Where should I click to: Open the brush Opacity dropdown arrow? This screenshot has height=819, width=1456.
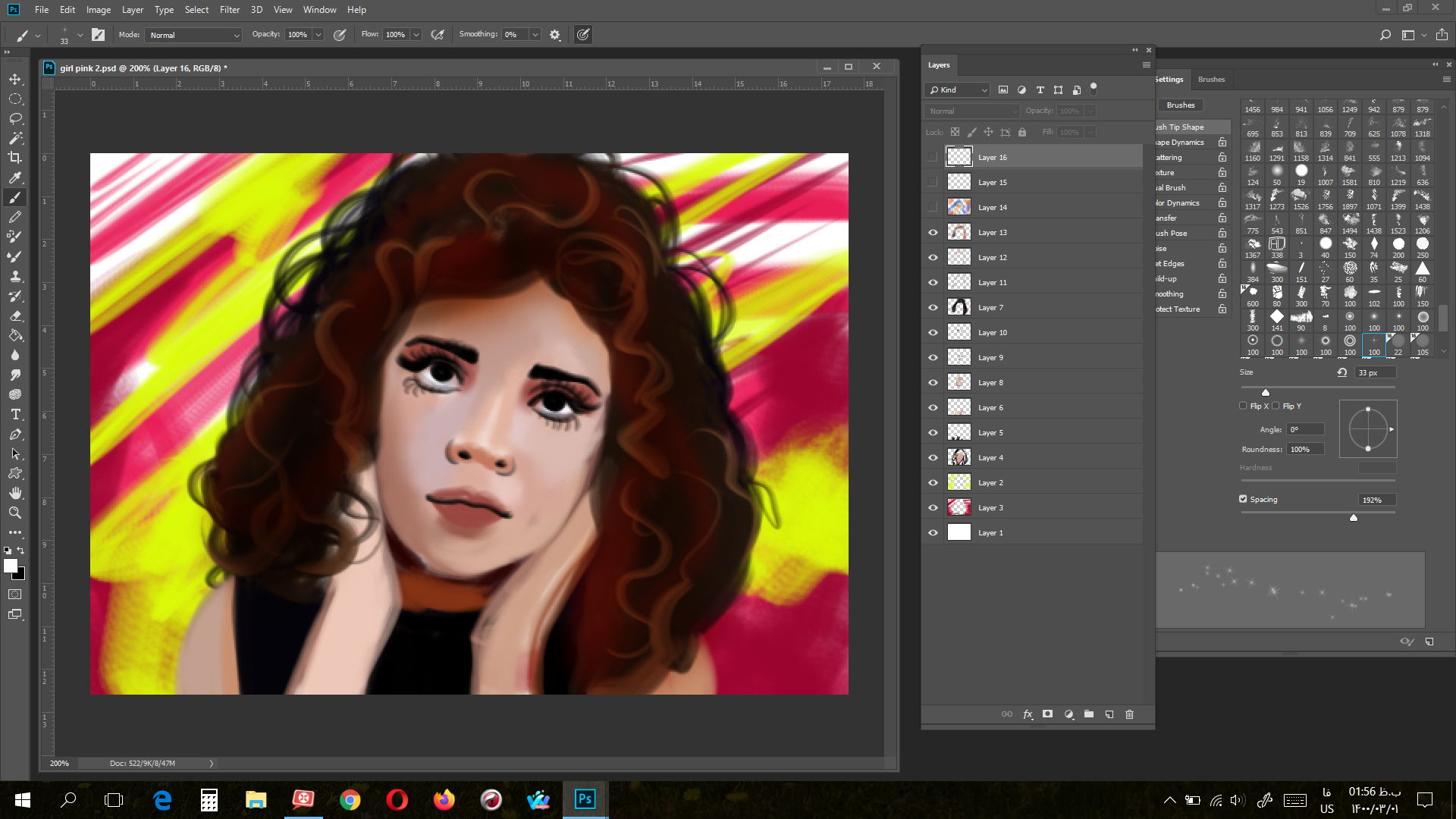tap(318, 35)
